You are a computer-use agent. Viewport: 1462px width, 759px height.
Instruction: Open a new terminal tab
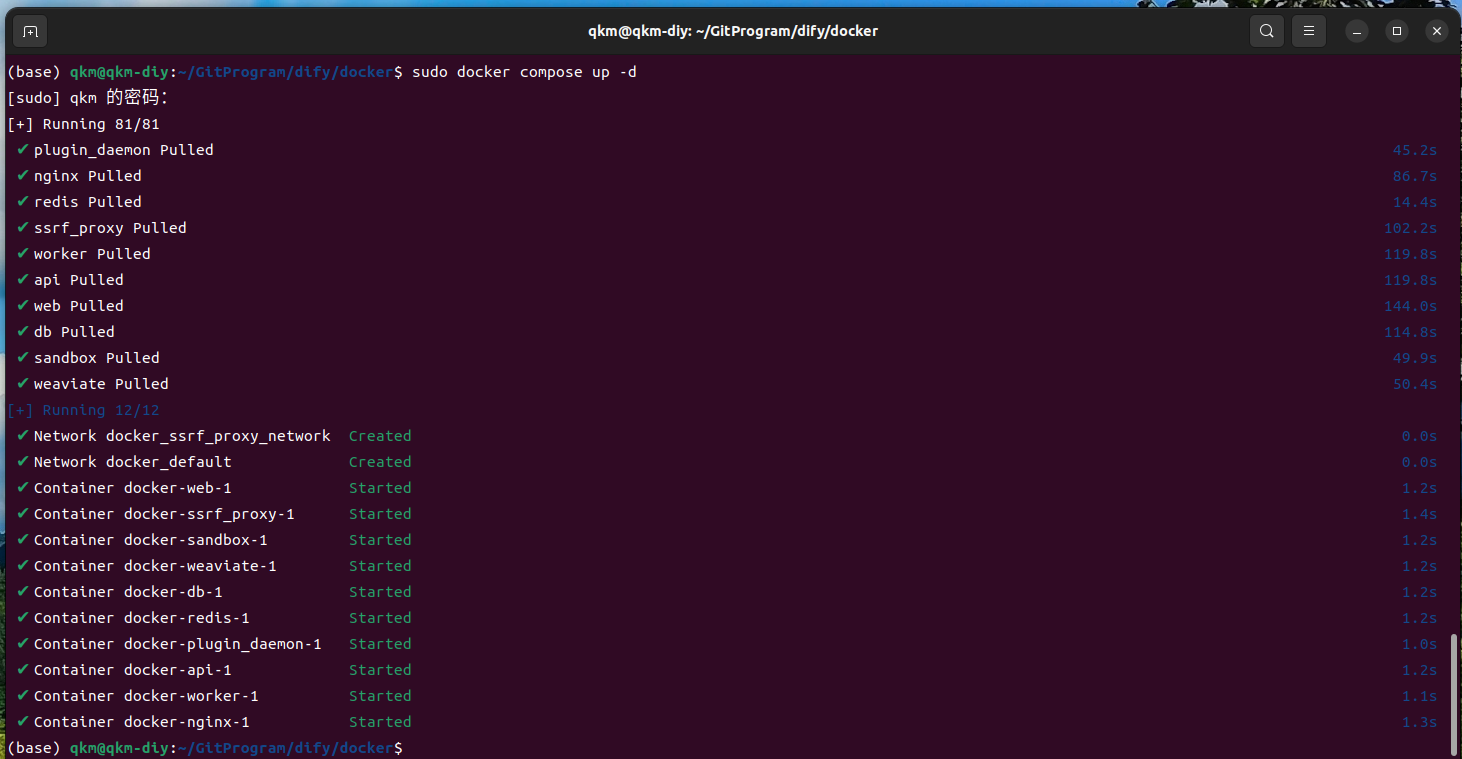[x=30, y=31]
